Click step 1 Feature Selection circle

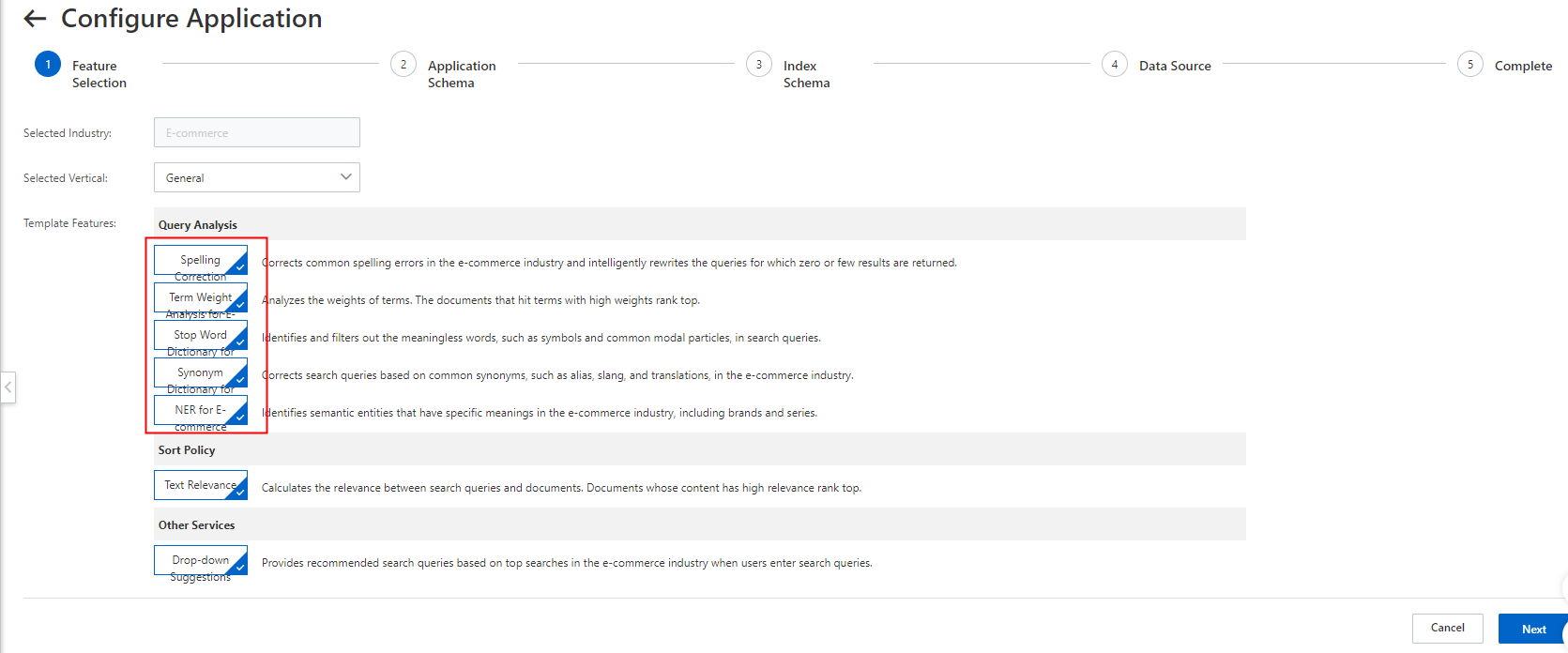pos(48,65)
